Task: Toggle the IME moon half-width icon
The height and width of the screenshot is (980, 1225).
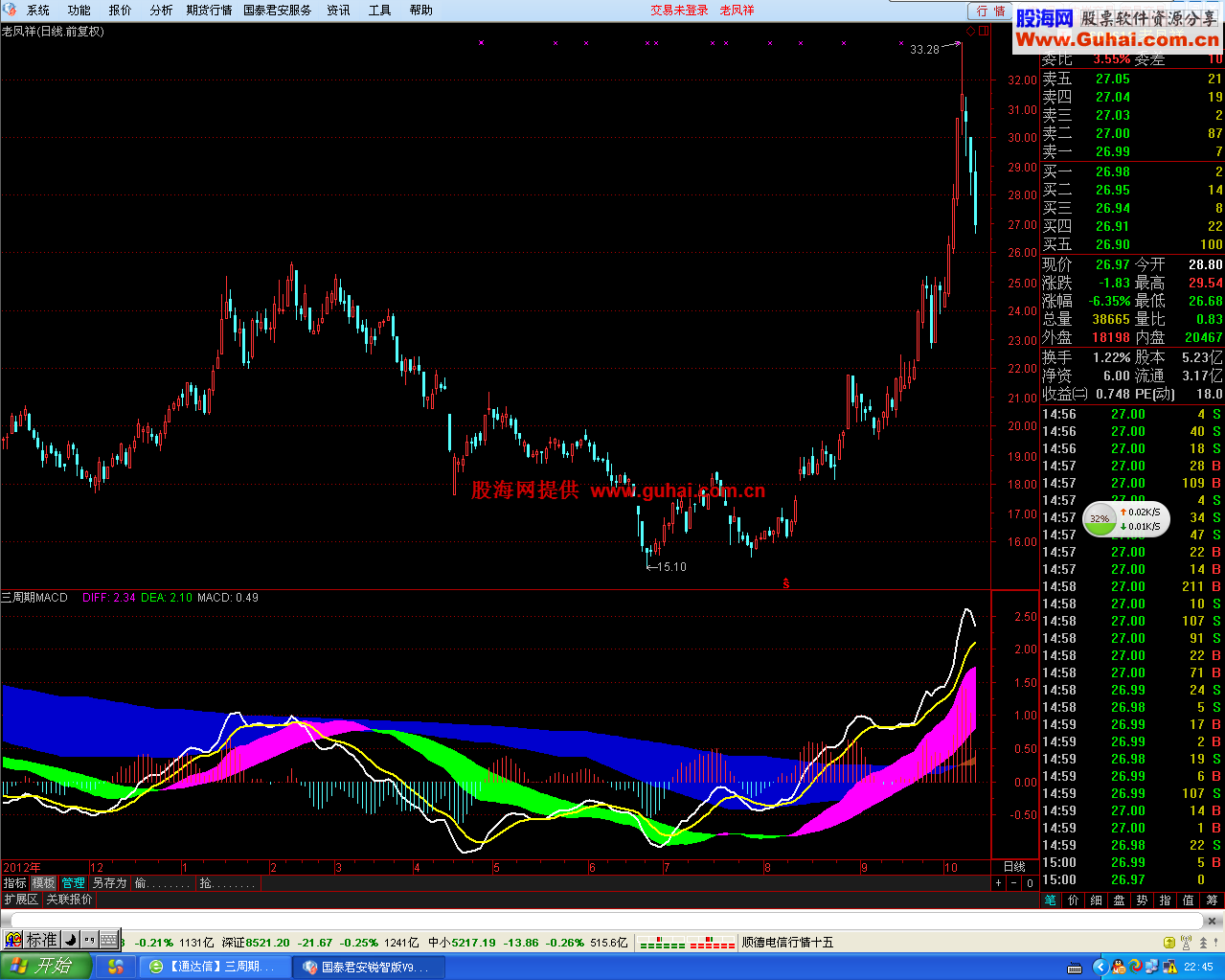Action: 70,940
